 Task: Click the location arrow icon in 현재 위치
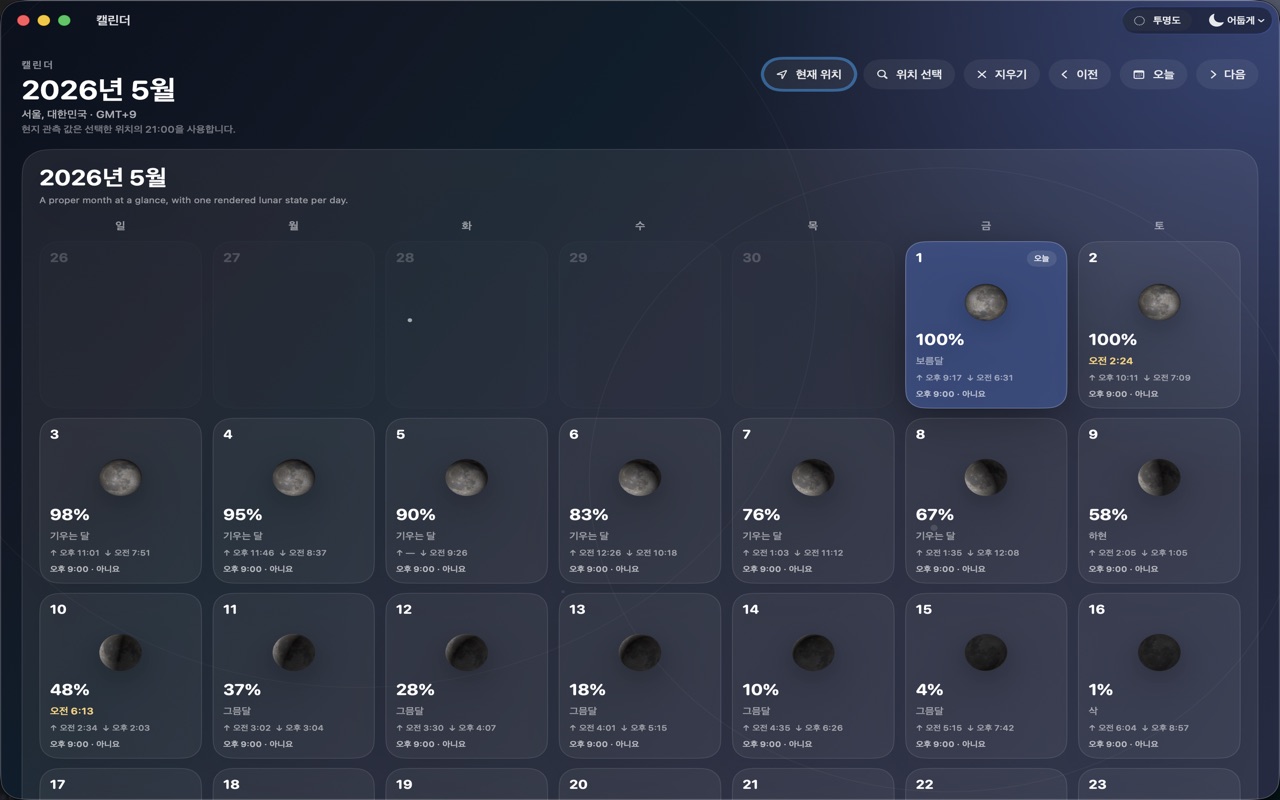point(782,75)
